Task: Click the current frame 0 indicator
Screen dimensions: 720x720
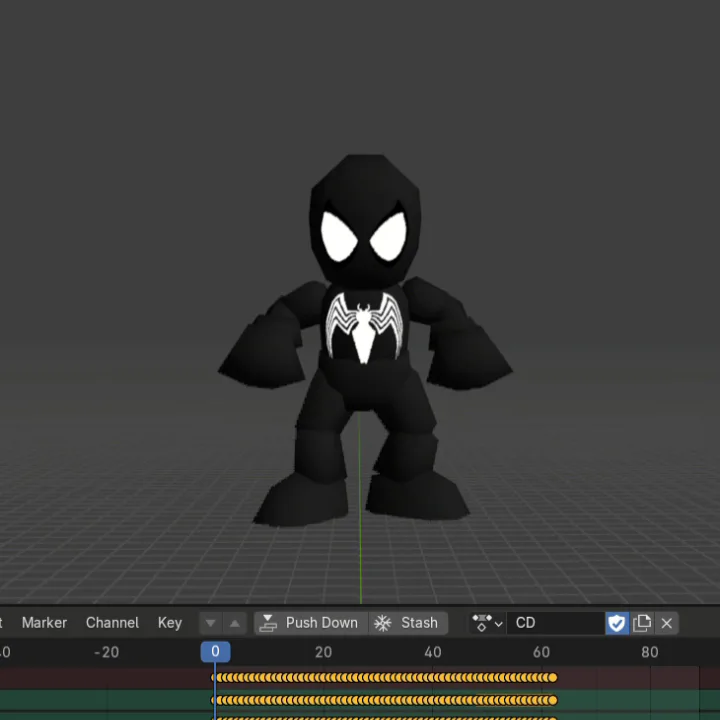Action: point(215,652)
